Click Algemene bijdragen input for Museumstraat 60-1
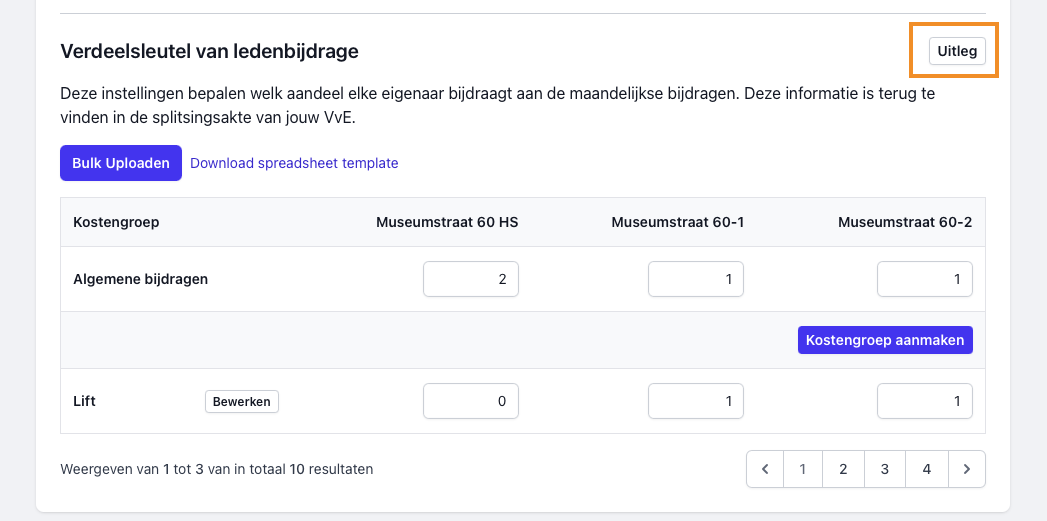 [696, 279]
